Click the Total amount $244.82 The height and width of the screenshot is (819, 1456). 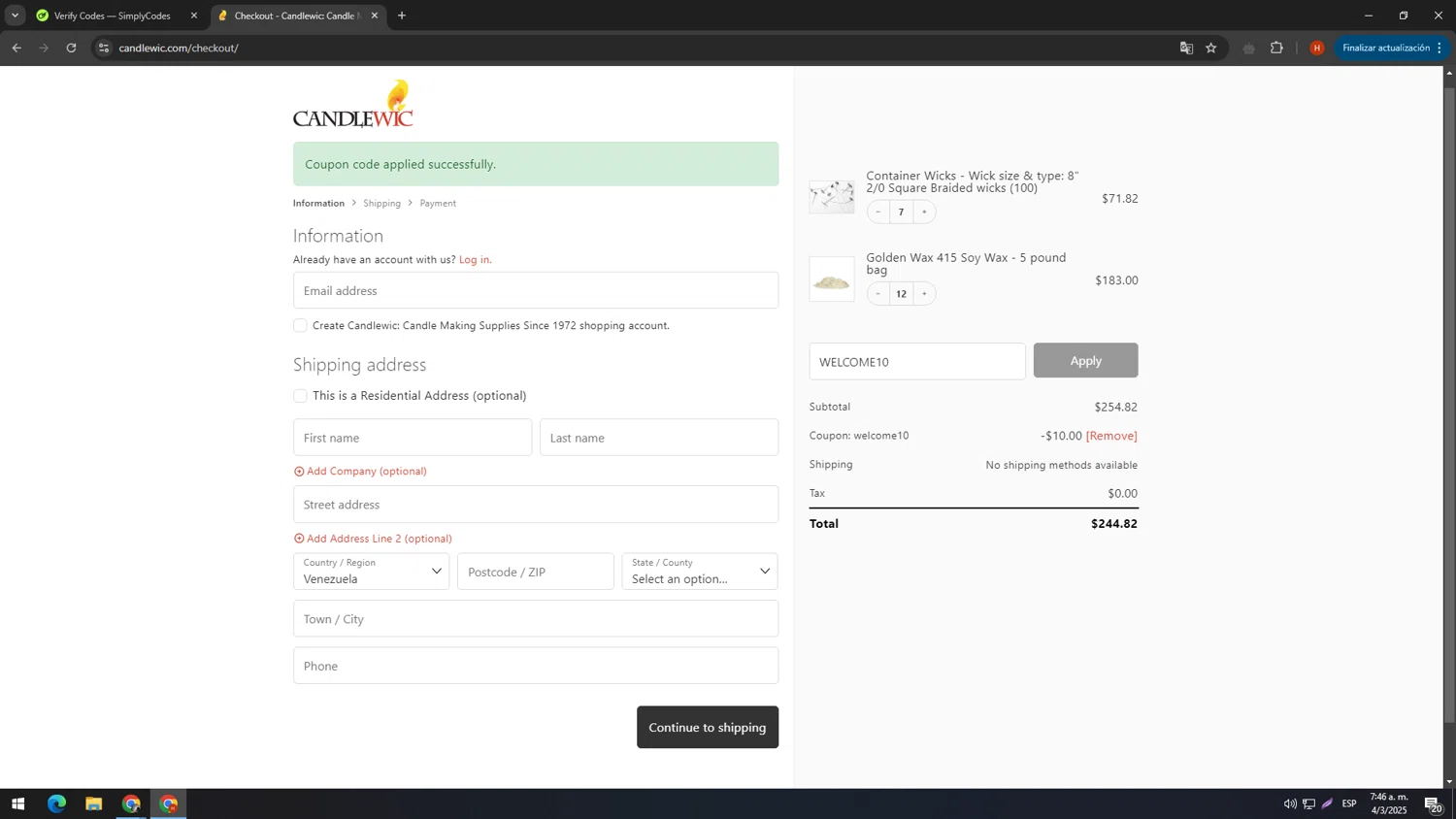pos(1114,523)
